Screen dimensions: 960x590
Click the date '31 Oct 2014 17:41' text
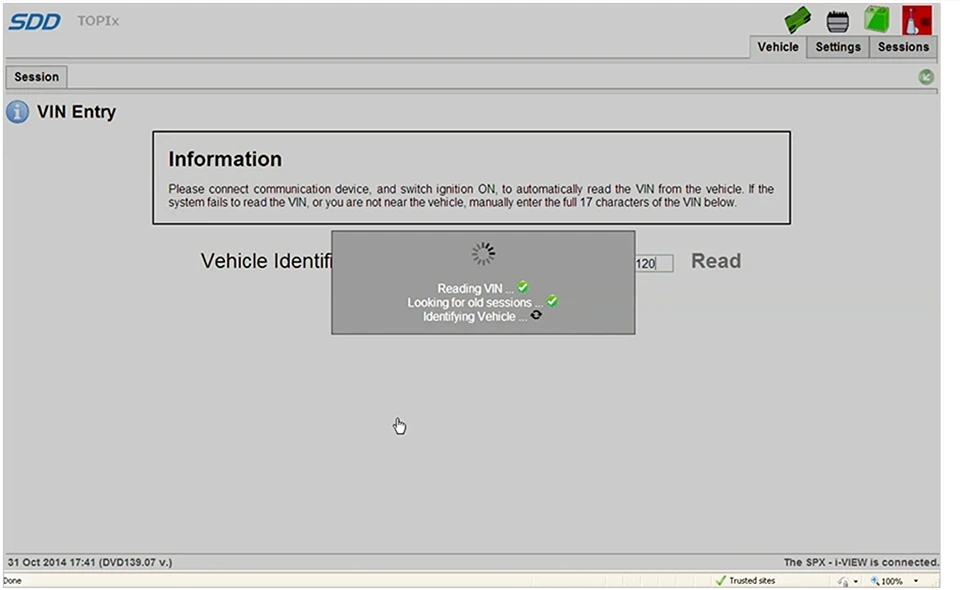[x=51, y=562]
